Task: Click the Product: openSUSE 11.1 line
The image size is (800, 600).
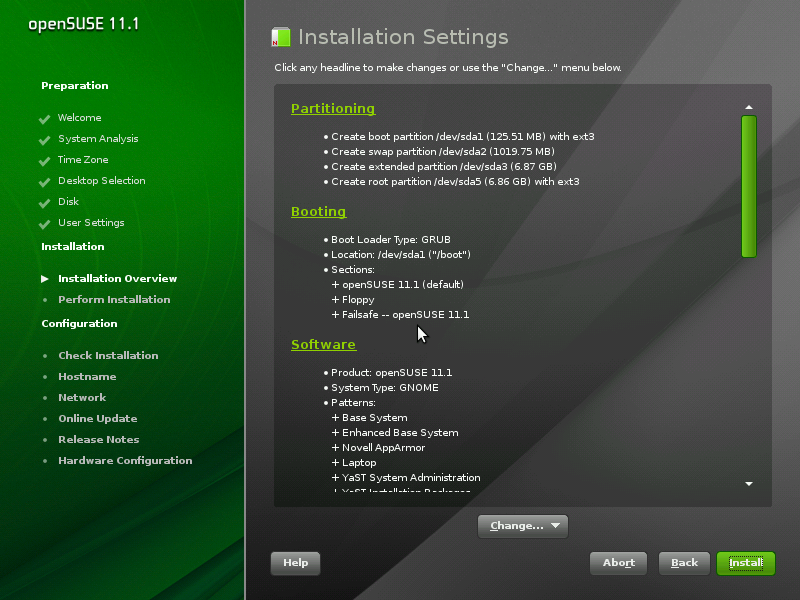Action: click(391, 373)
